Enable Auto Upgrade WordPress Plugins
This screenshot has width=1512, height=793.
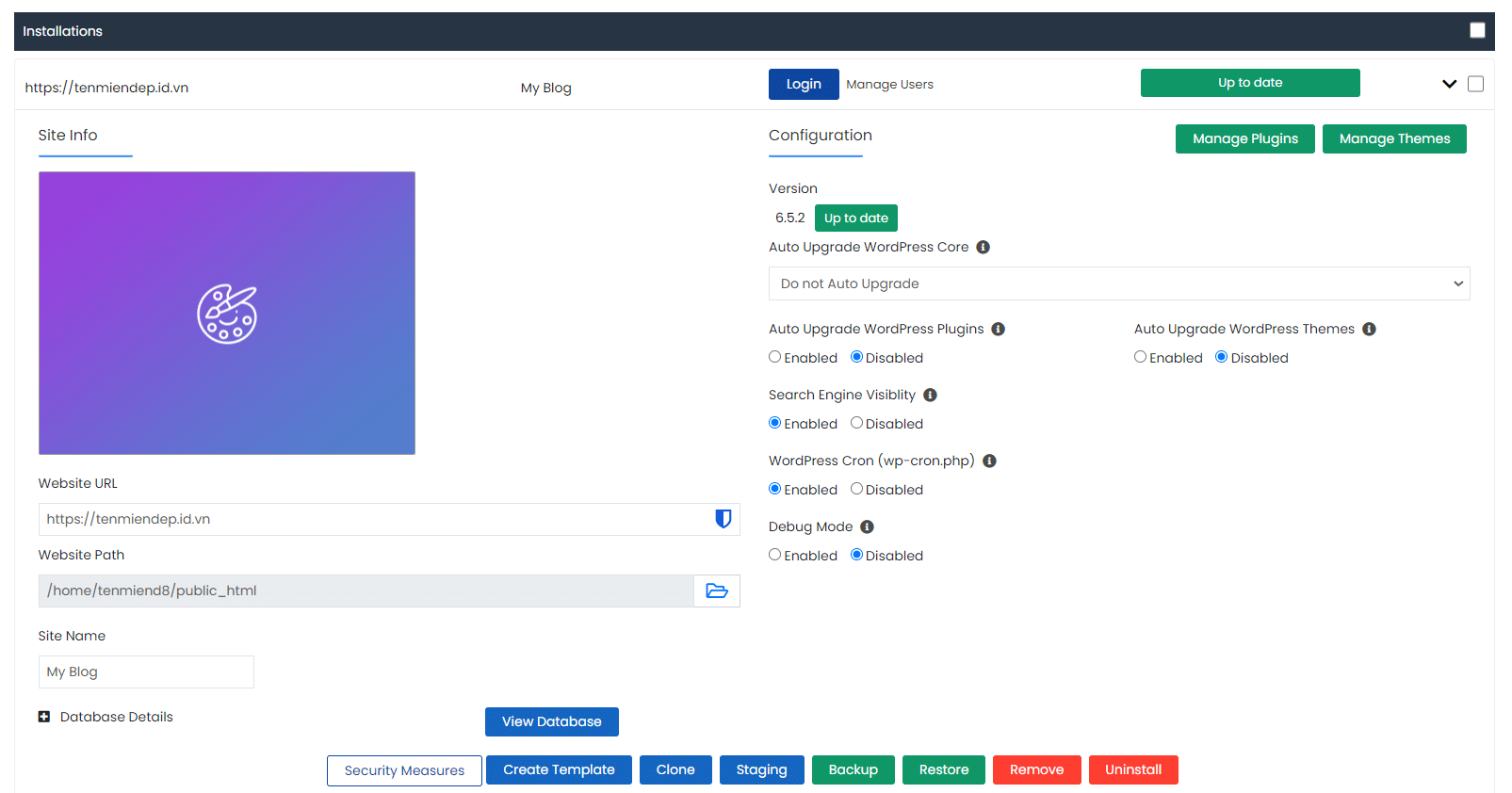774,357
